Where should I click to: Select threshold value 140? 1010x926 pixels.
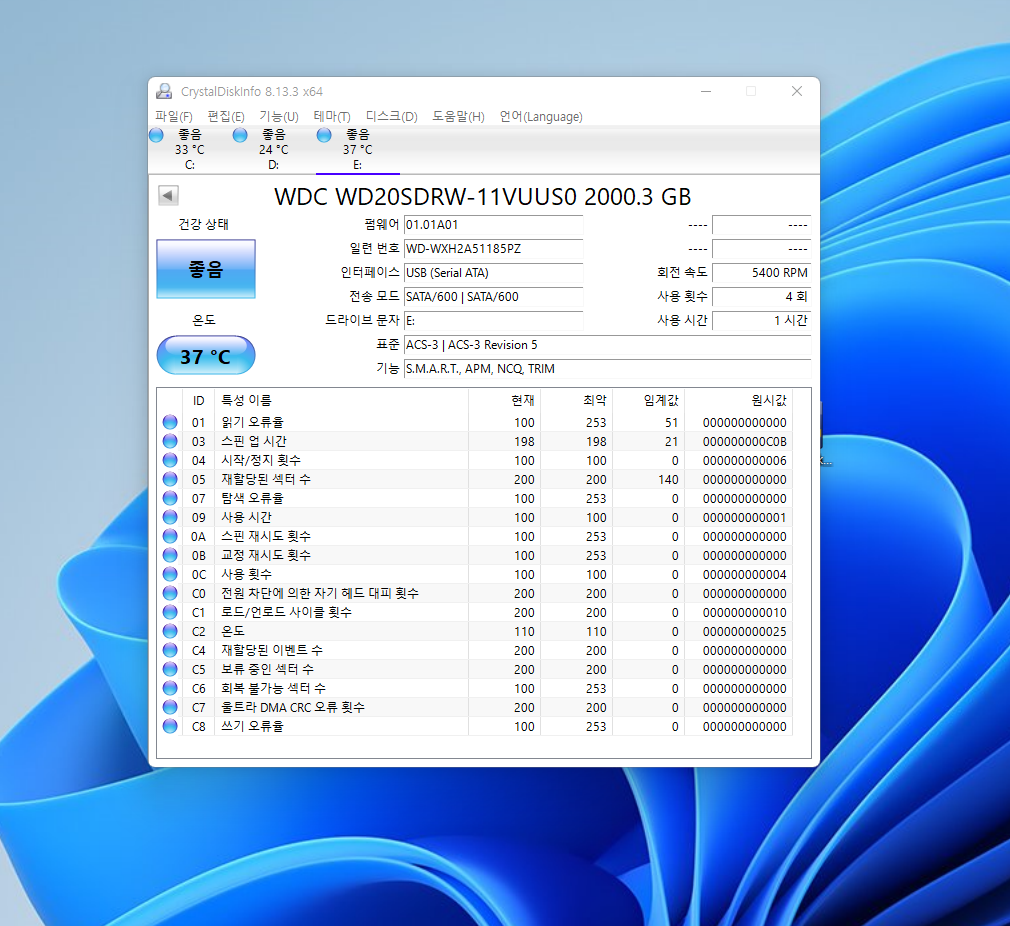(668, 480)
